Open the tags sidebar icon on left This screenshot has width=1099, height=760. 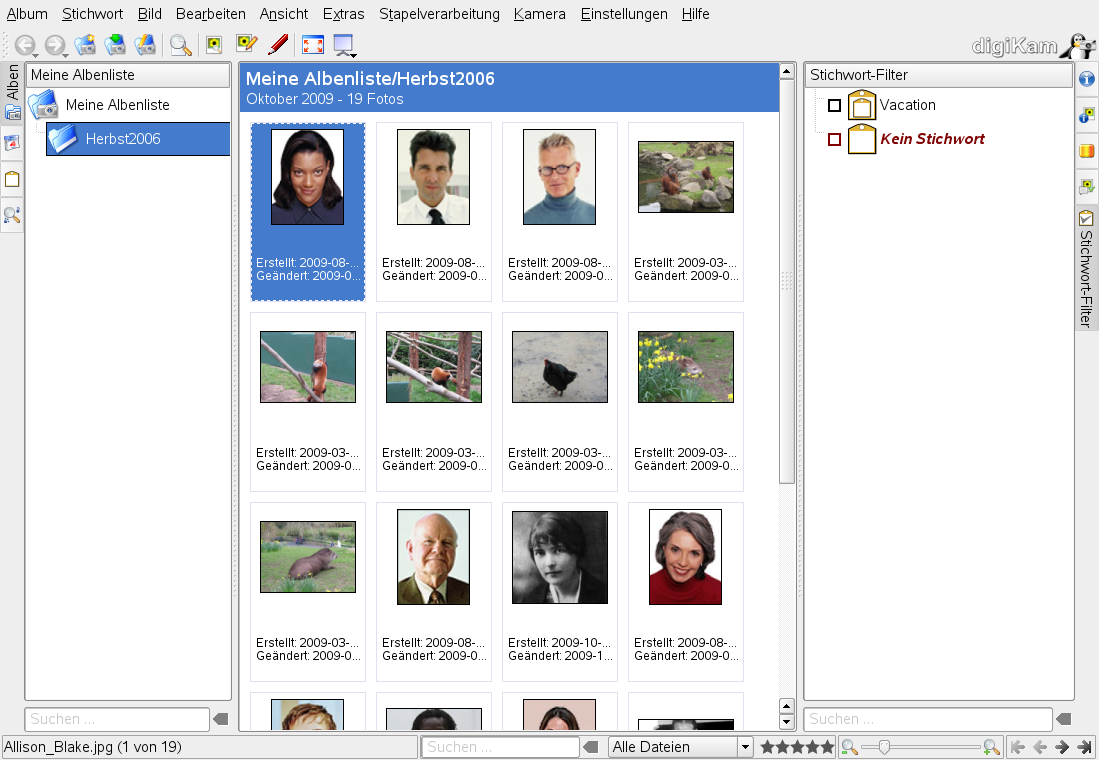[x=12, y=179]
